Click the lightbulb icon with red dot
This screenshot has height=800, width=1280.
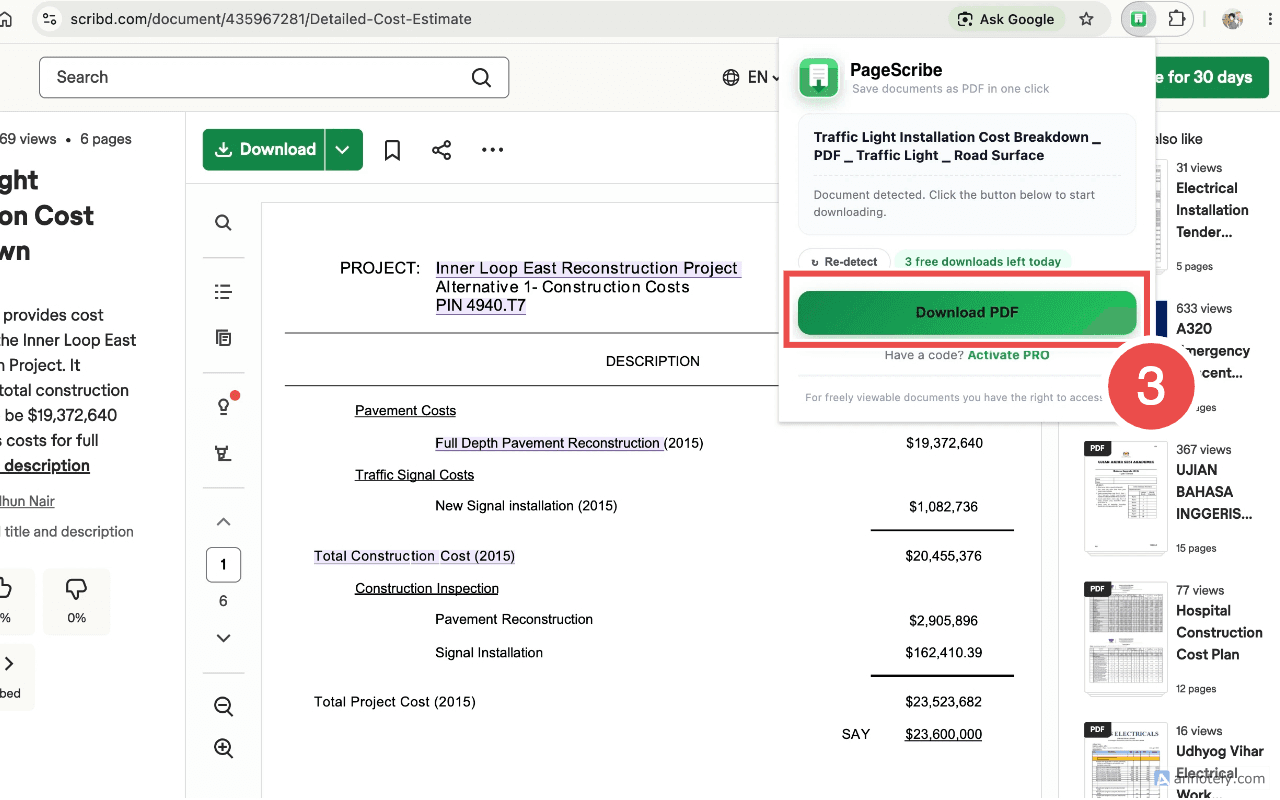[x=224, y=406]
